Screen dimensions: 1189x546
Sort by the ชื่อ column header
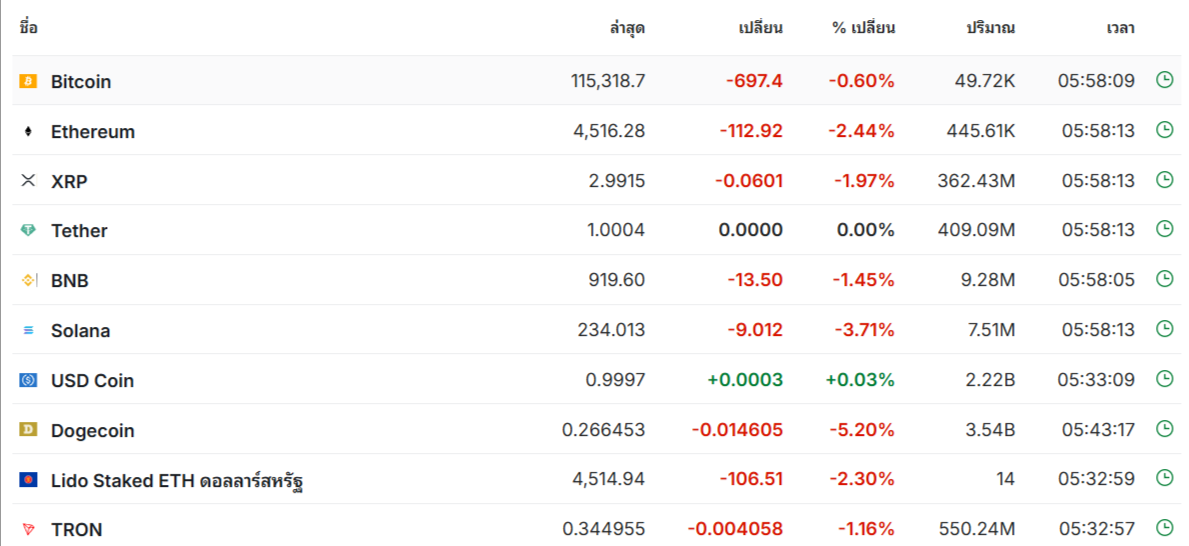pos(29,29)
